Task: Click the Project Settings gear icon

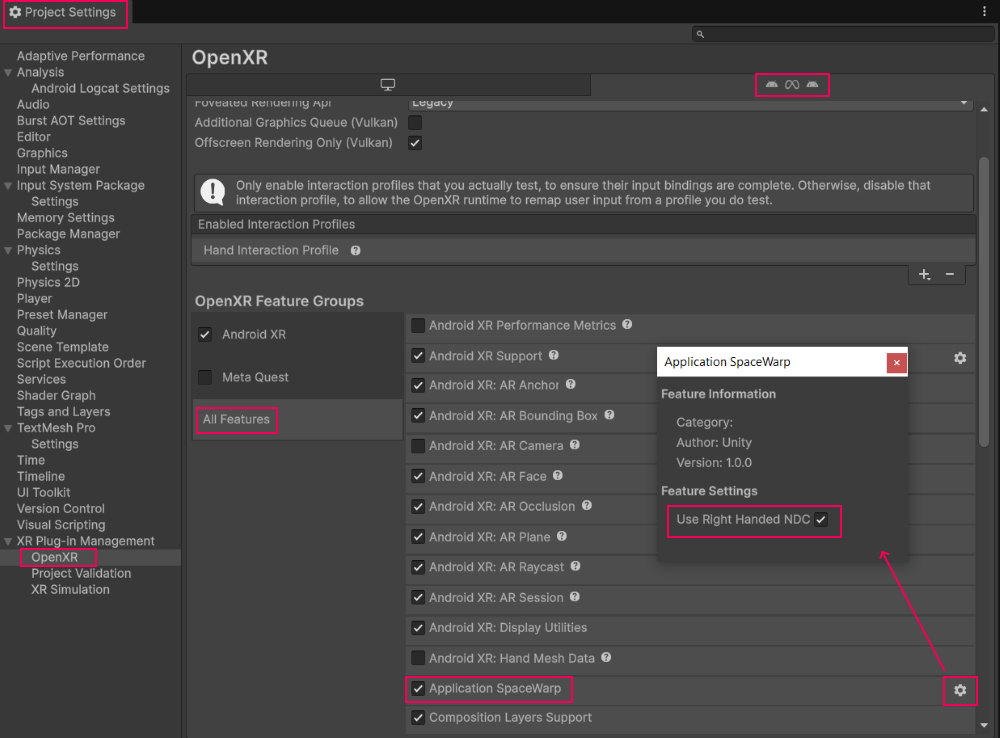Action: pyautogui.click(x=17, y=12)
